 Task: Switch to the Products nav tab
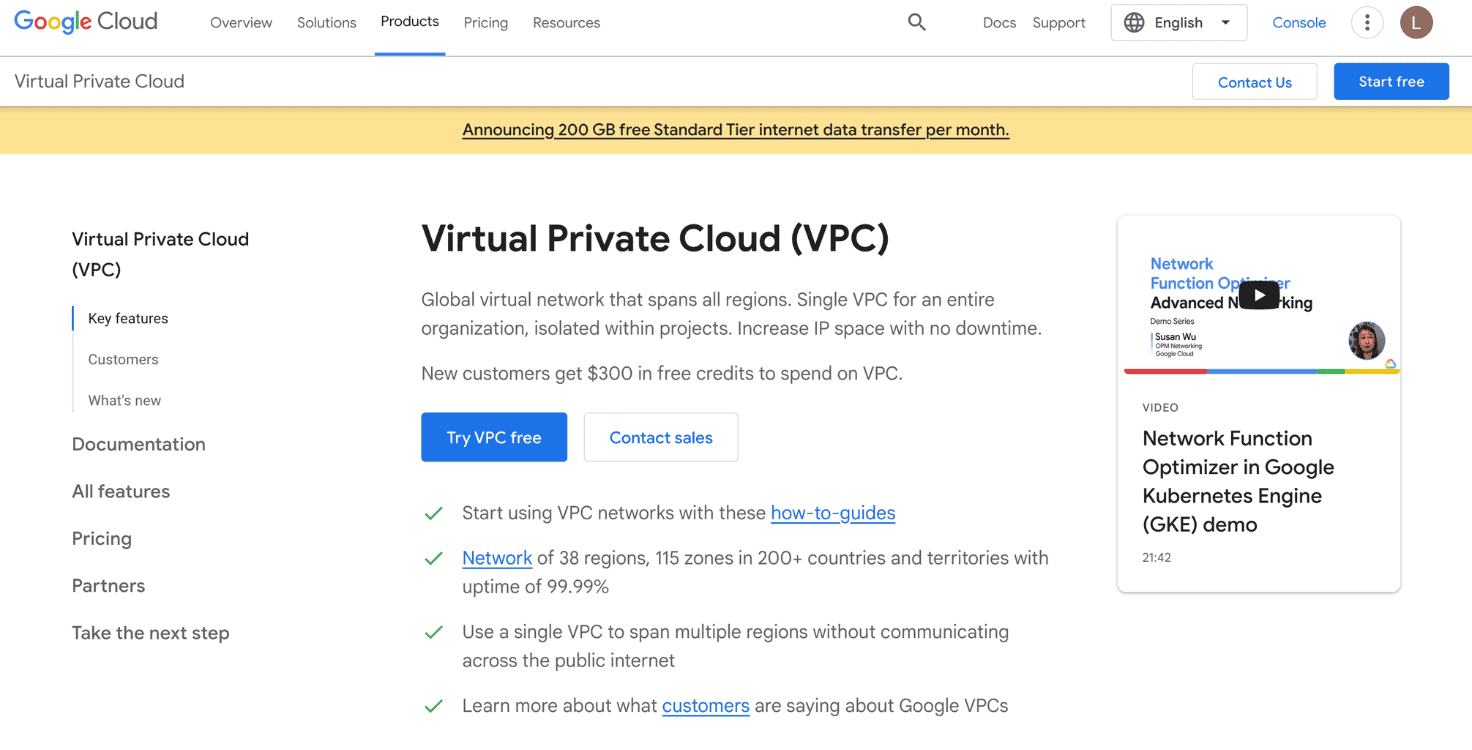tap(410, 20)
